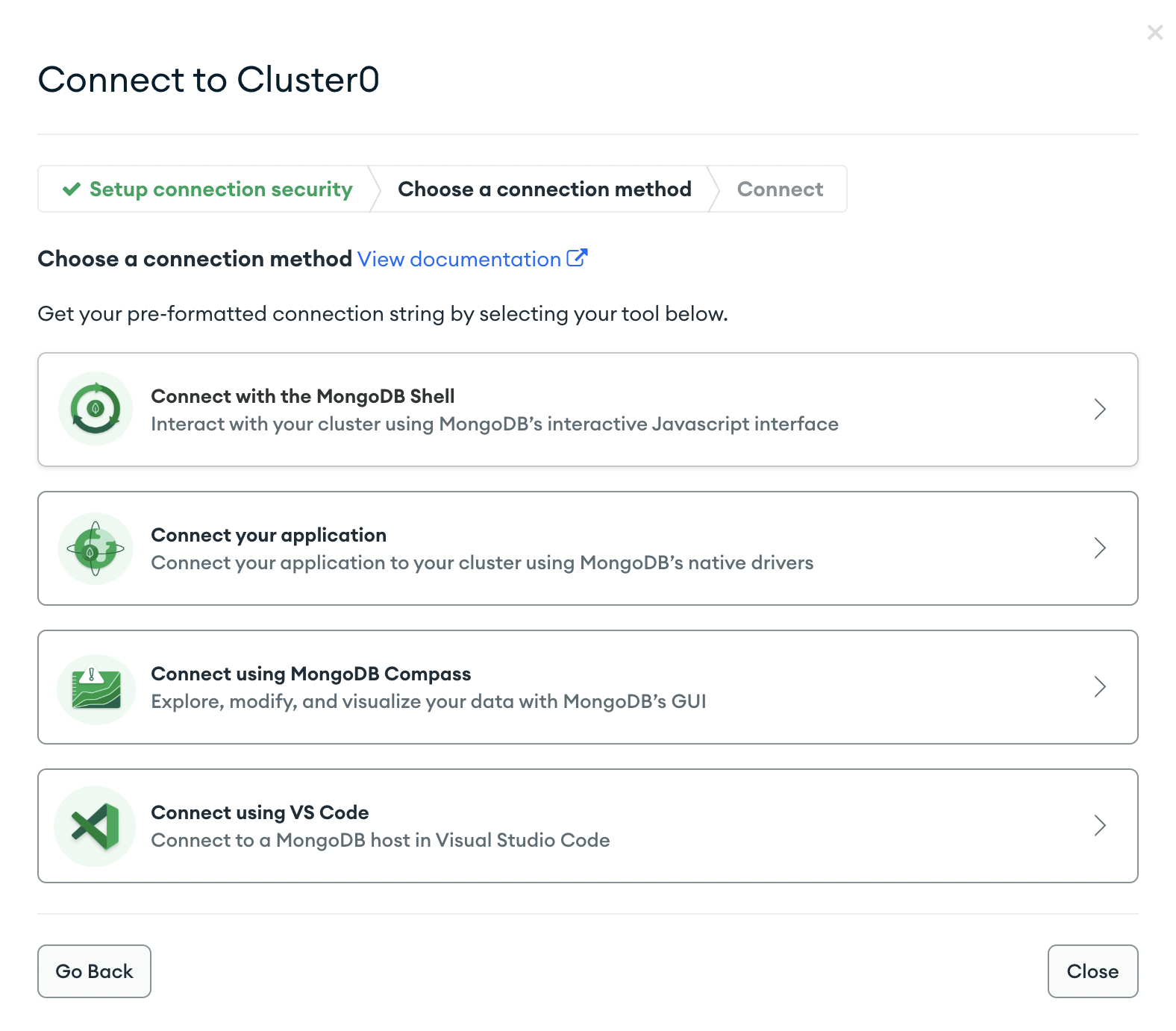1176x1031 pixels.
Task: Choose Connect using VS Code title
Action: (260, 812)
